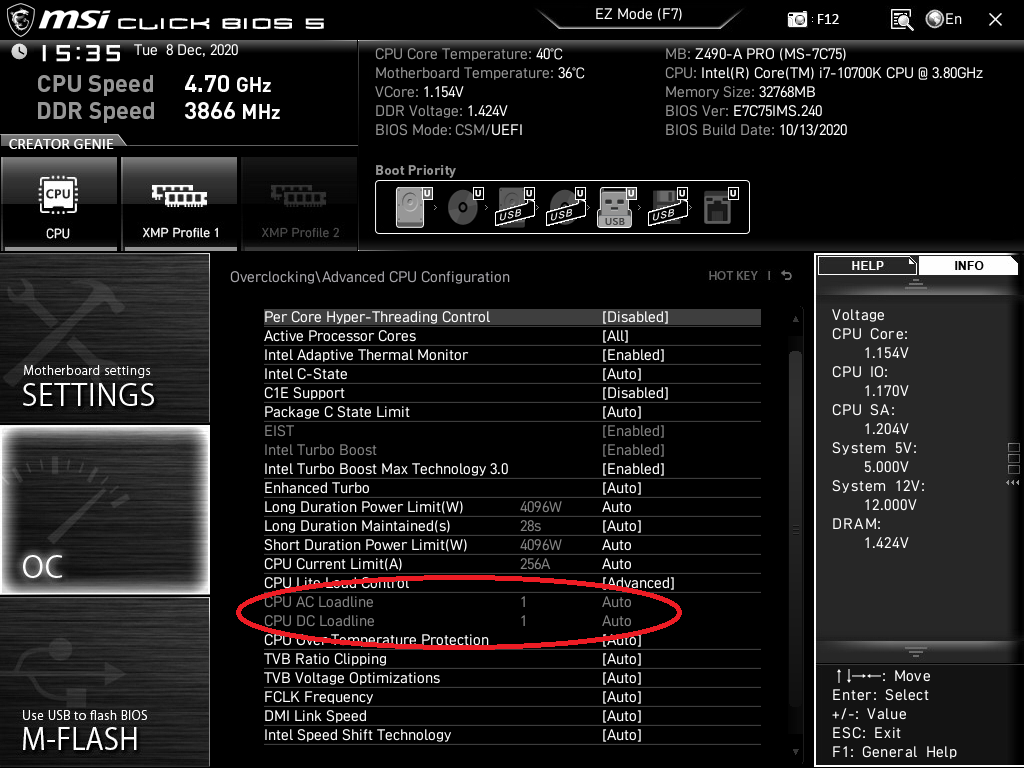Select the CPU AC Loadline row
This screenshot has width=1024, height=768.
[x=512, y=601]
